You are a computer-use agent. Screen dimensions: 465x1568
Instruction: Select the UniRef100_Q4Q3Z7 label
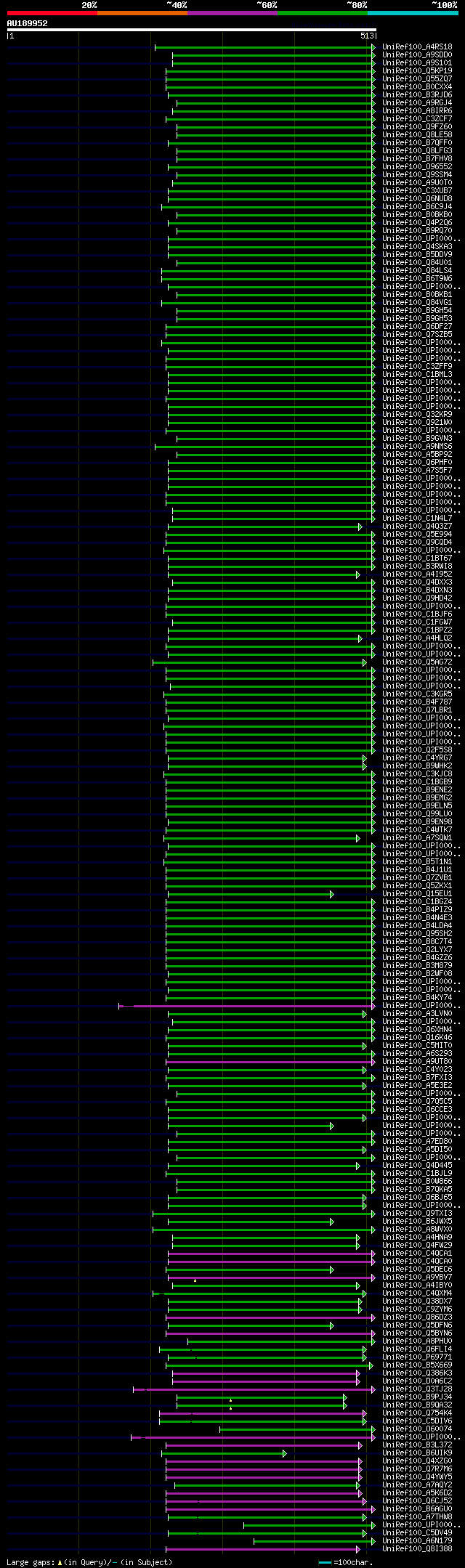click(x=417, y=527)
